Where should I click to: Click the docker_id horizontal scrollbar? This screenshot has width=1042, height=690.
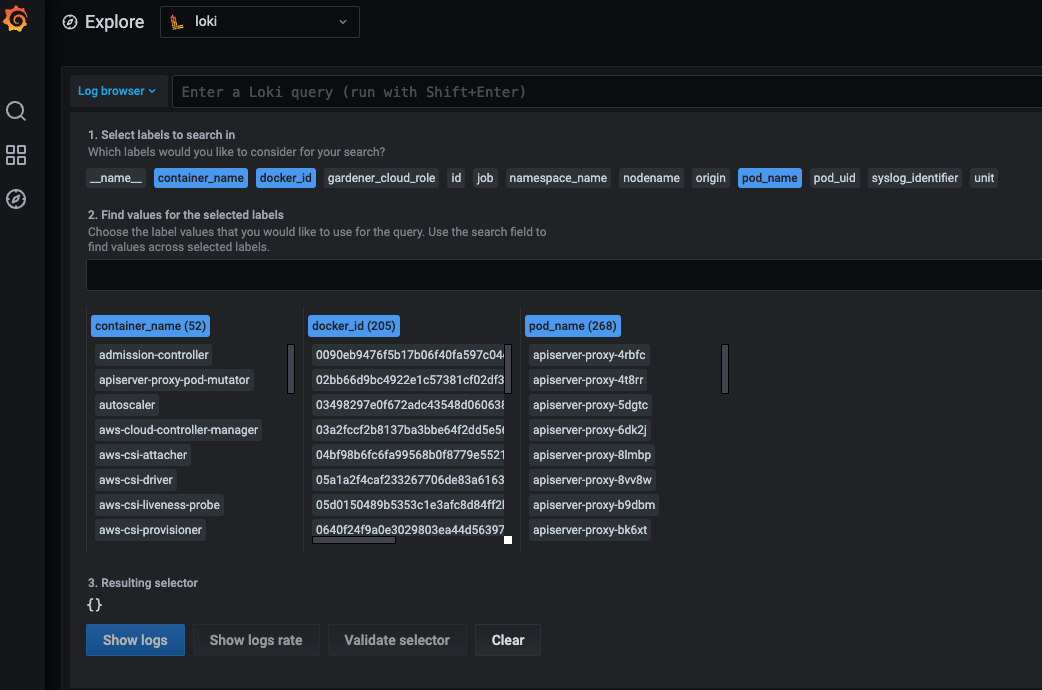pyautogui.click(x=353, y=540)
